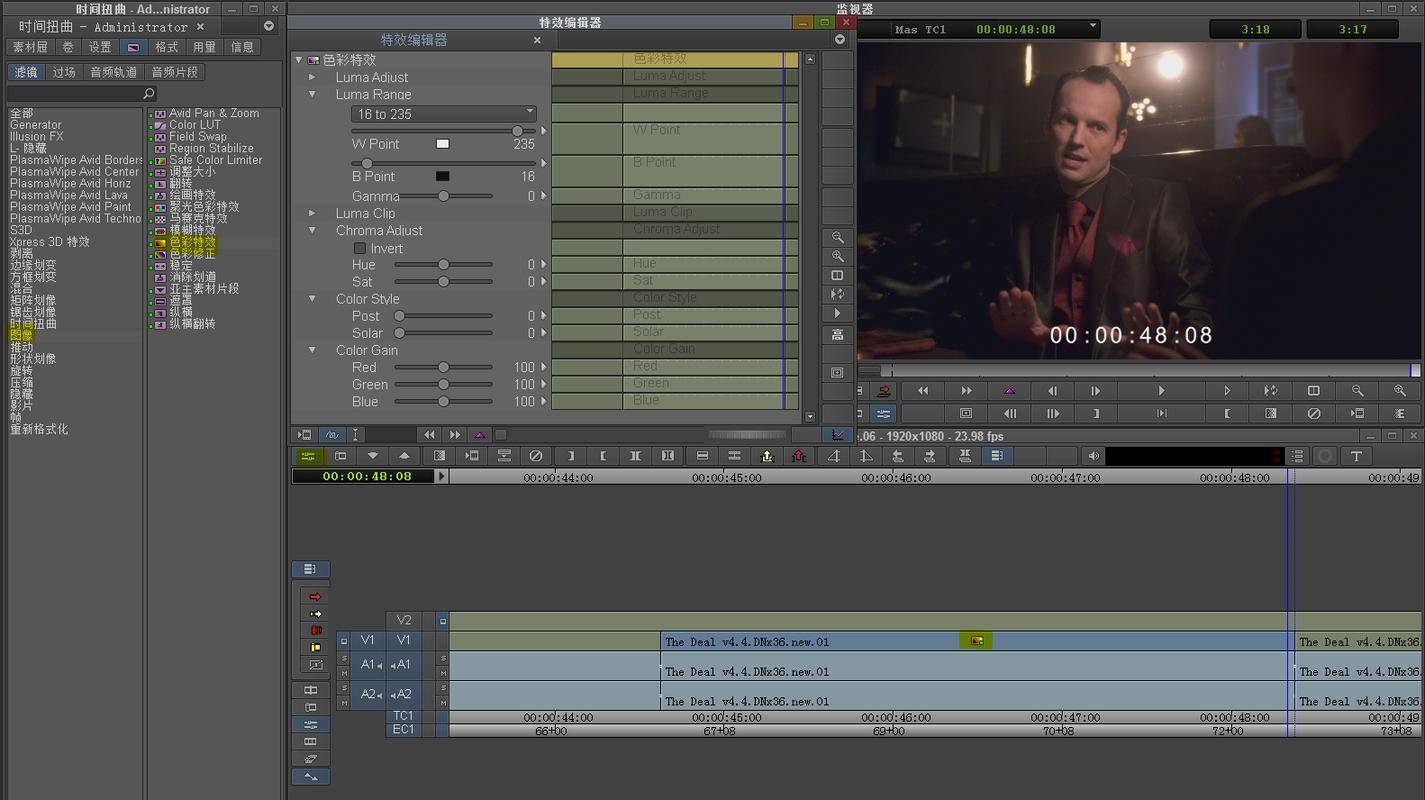Toggle the A1 record track selector
This screenshot has height=800, width=1425.
point(404,665)
